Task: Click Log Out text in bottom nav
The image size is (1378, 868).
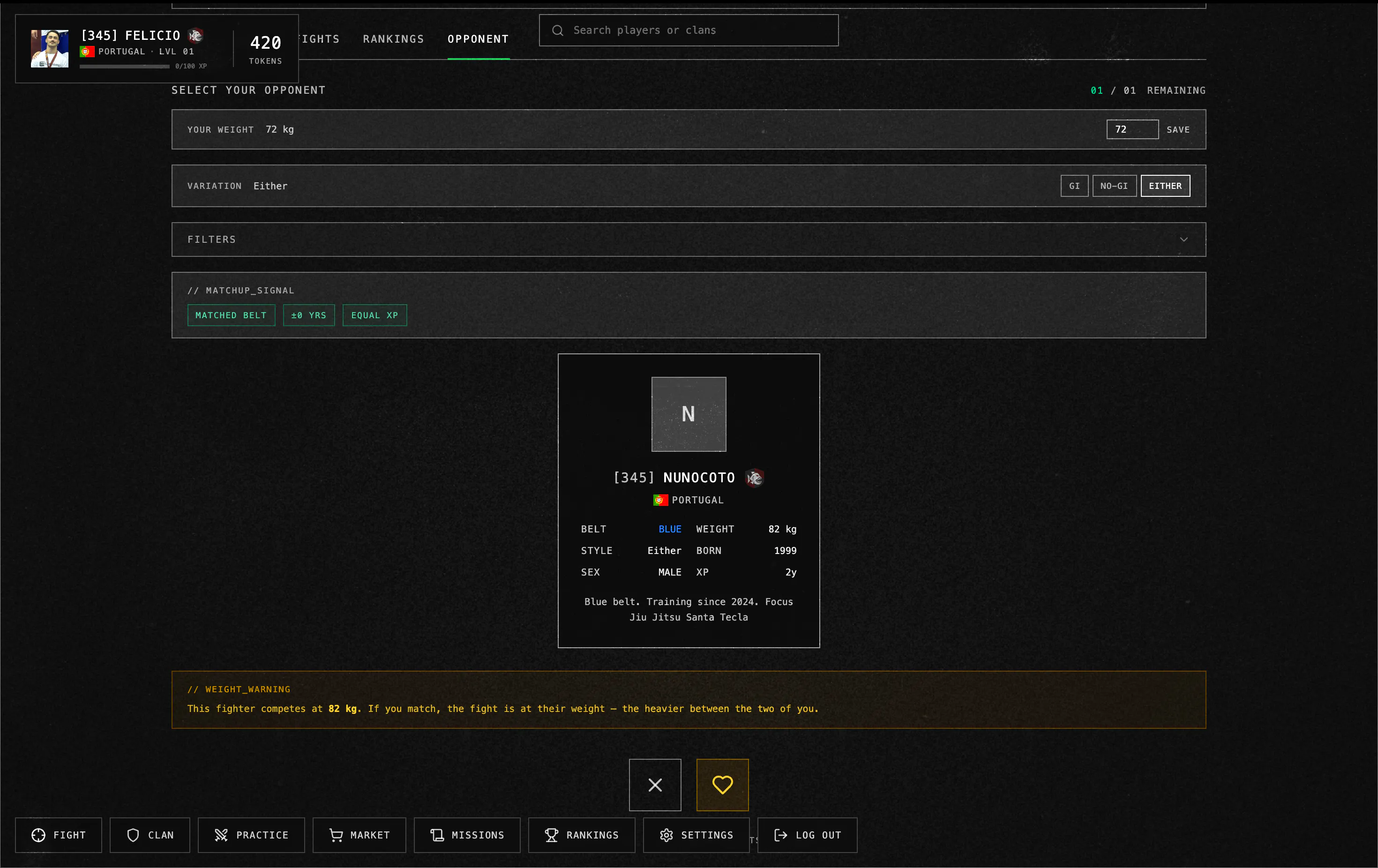Action: [818, 835]
